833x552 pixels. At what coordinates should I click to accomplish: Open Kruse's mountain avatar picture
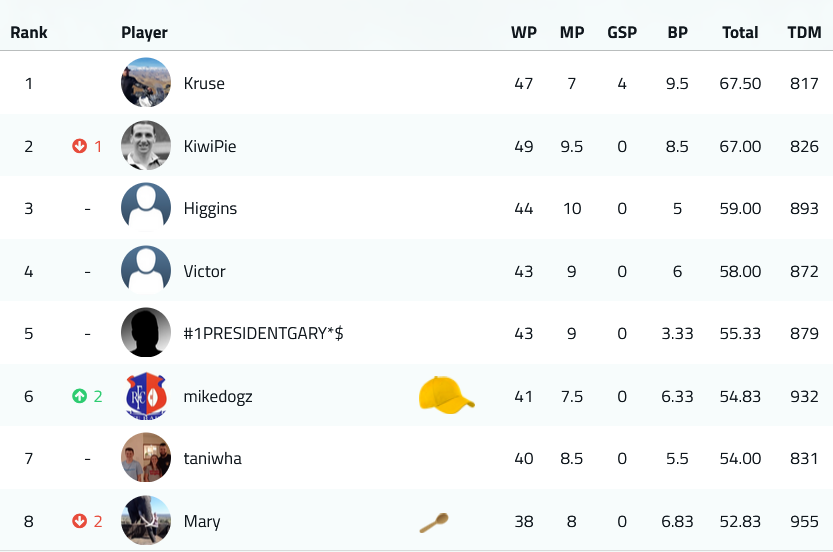click(x=146, y=83)
